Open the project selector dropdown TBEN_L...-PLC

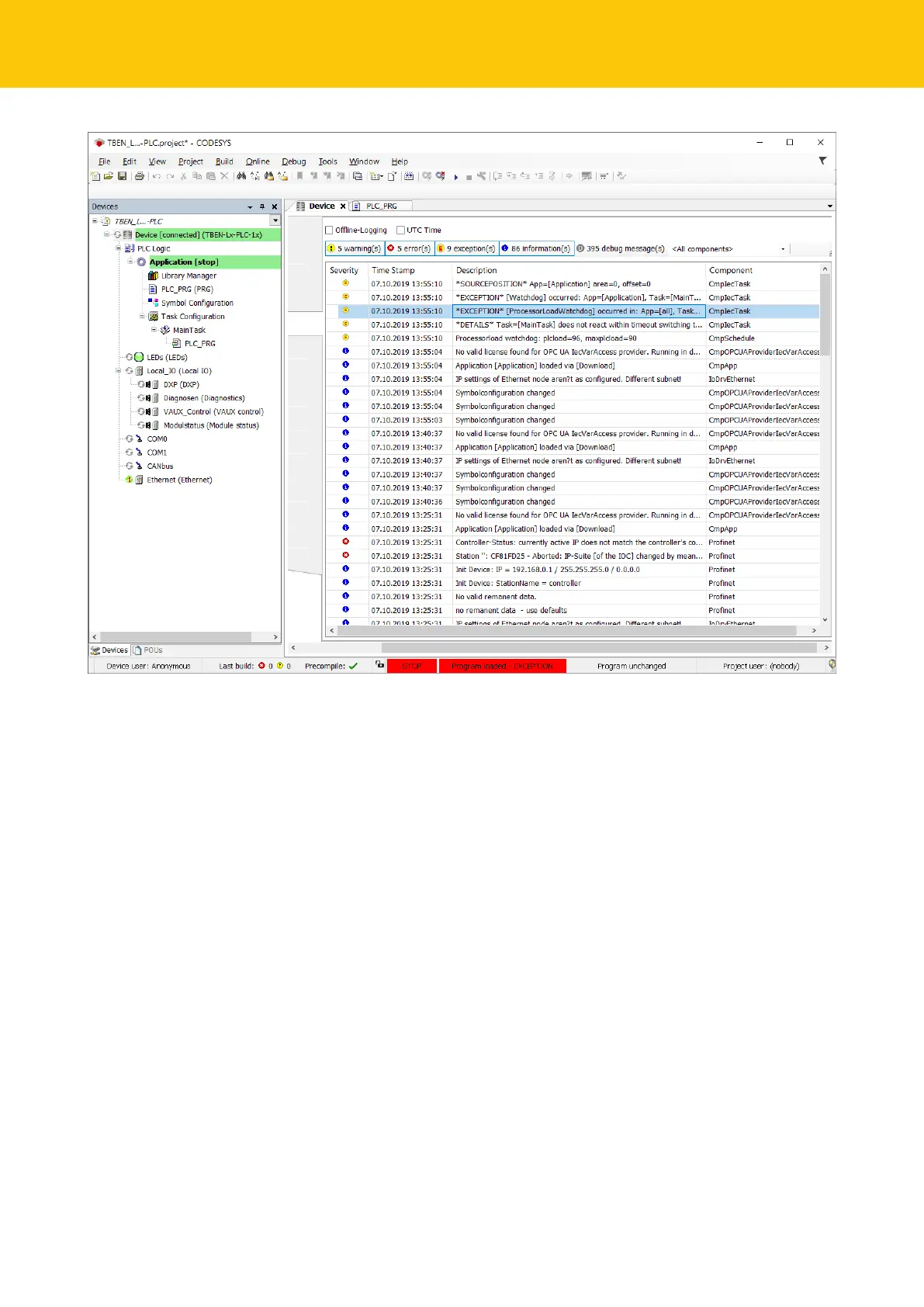(x=275, y=221)
